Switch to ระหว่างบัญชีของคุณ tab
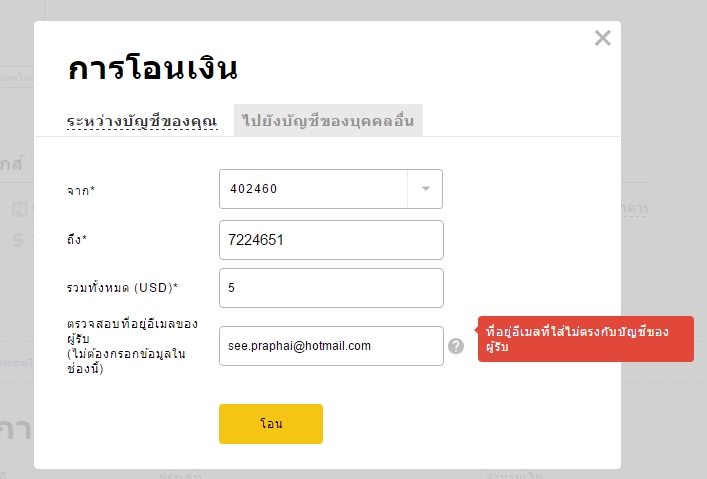This screenshot has height=479, width=707. pos(142,121)
